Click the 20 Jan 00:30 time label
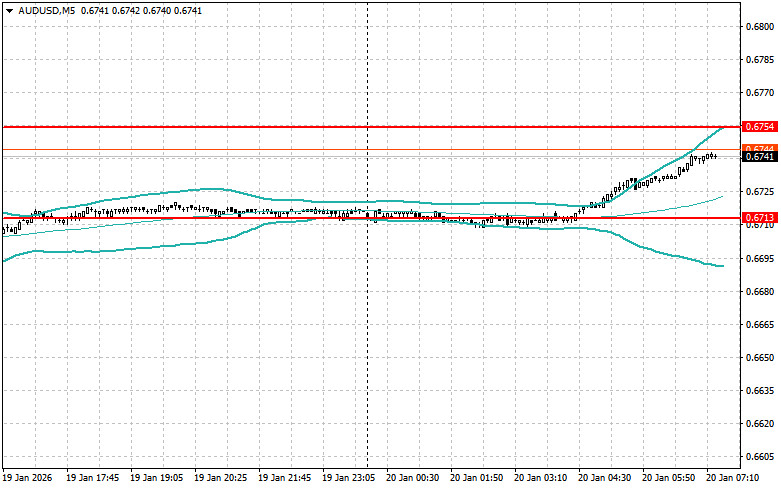This screenshot has width=781, height=489. [412, 478]
